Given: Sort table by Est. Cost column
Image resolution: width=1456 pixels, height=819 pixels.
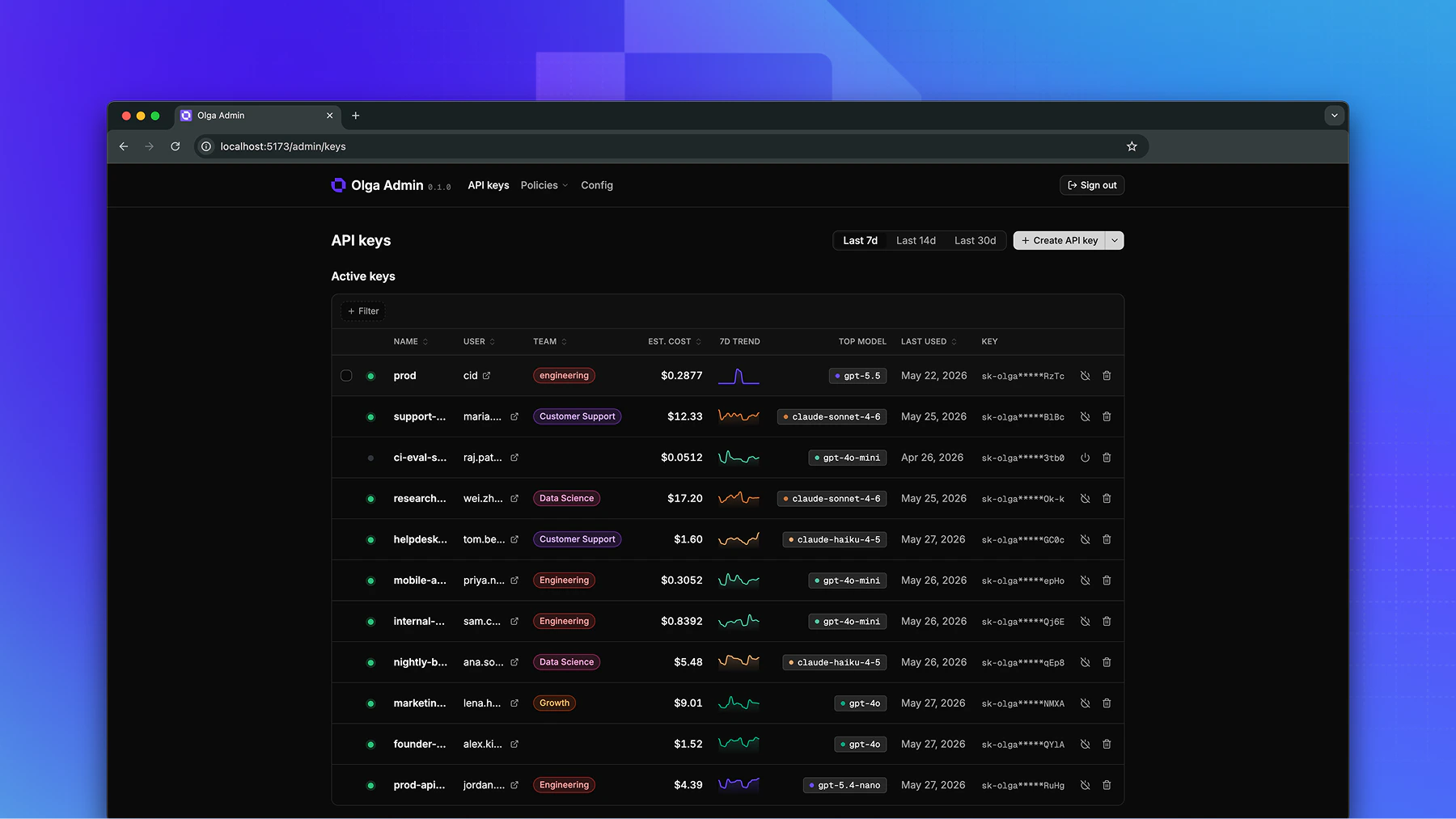Looking at the screenshot, I should [x=675, y=341].
